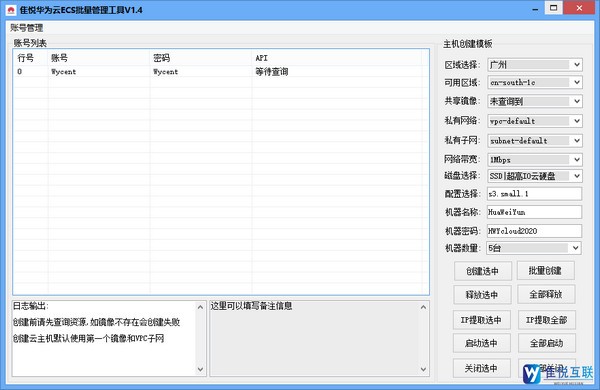Viewport: 600px width, 390px height.
Task: Click the IP提取全部 button
Action: point(546,320)
